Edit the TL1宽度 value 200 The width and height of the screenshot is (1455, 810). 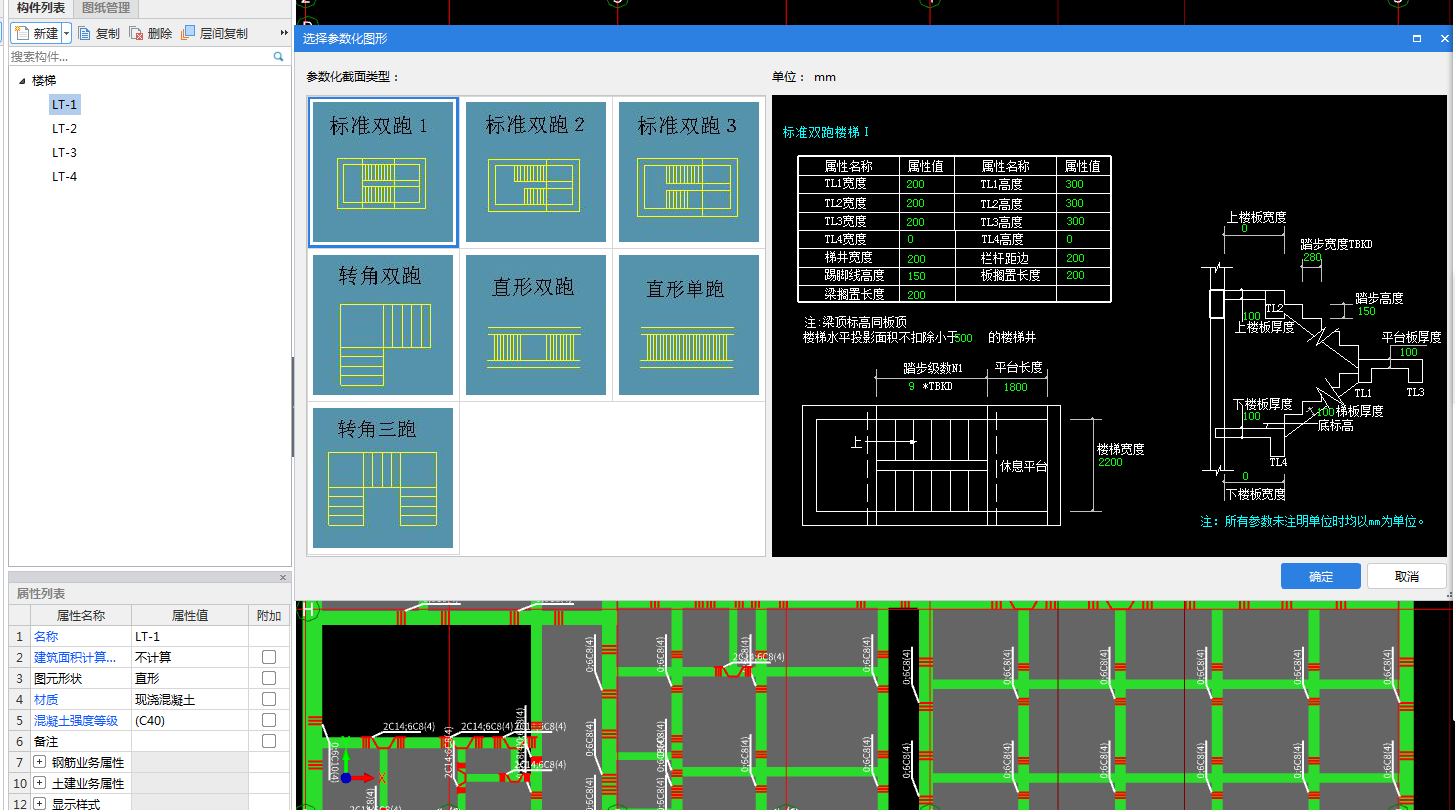pyautogui.click(x=915, y=184)
